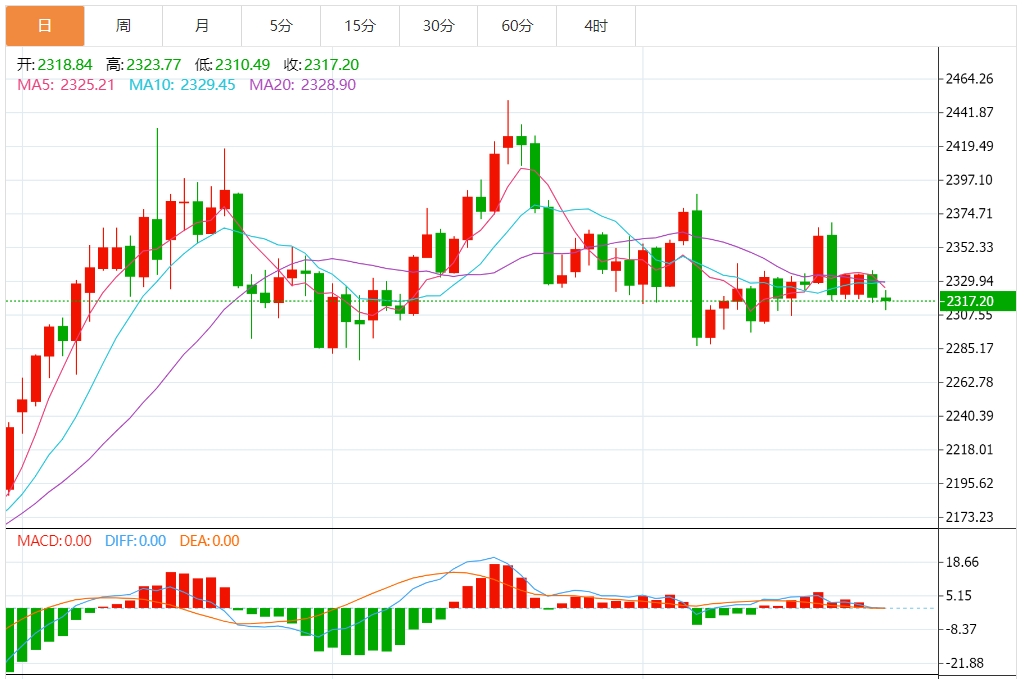Click the low price 2310.49 value
Screen dimensions: 1024x679
pyautogui.click(x=242, y=65)
